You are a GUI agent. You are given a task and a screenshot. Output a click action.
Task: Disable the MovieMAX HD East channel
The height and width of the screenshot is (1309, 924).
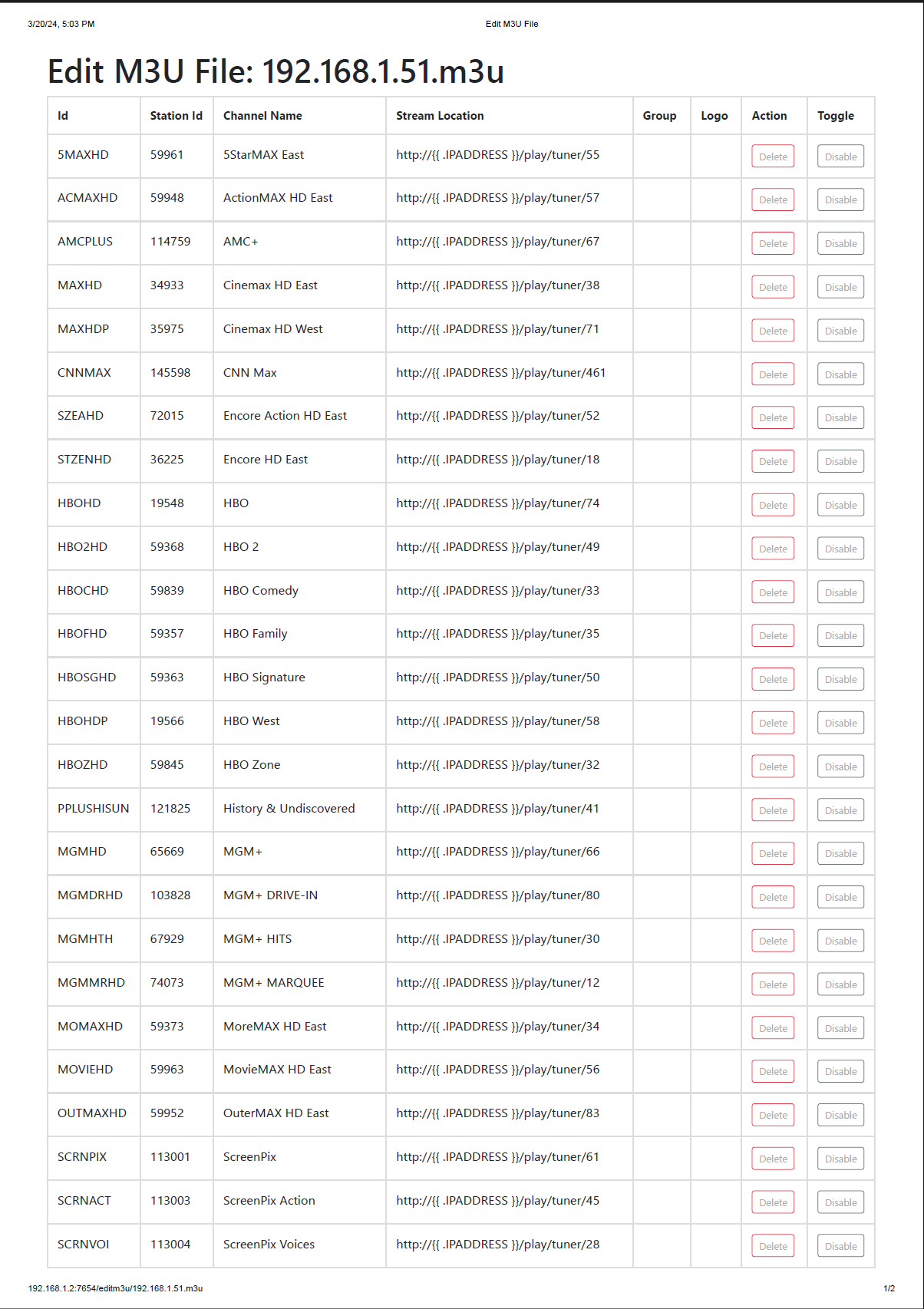840,1071
